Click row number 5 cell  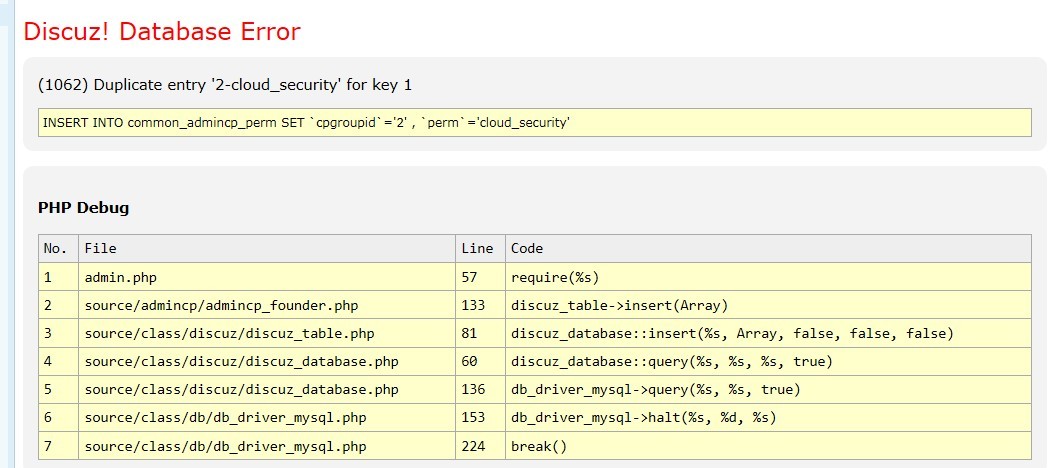(x=59, y=390)
